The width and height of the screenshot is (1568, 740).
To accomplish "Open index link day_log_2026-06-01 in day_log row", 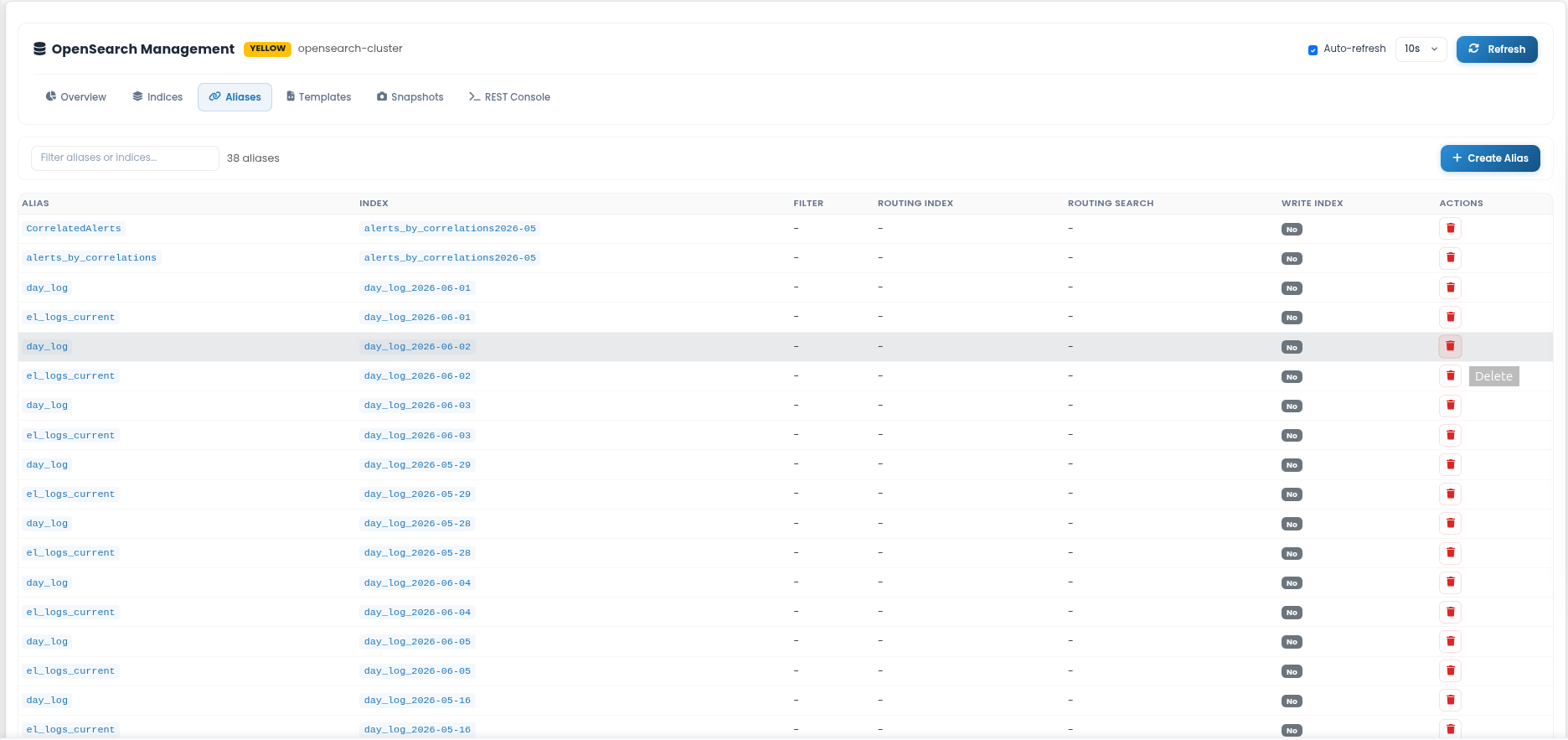I will [x=417, y=287].
